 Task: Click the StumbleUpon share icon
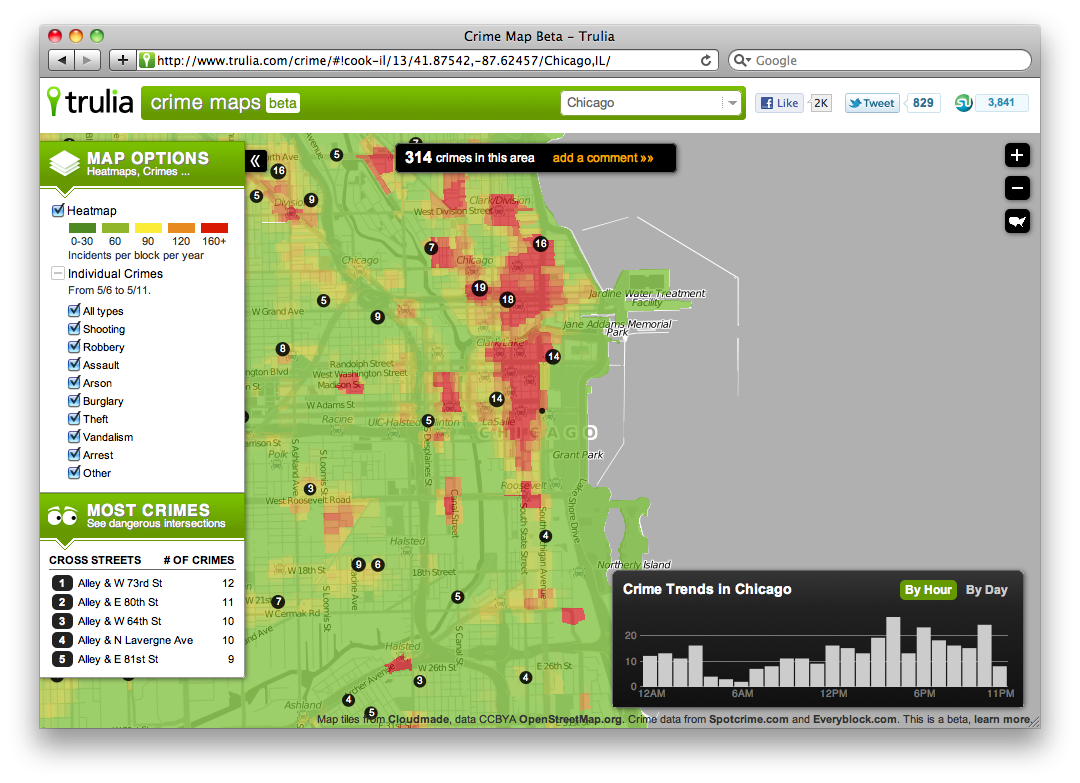(x=962, y=102)
